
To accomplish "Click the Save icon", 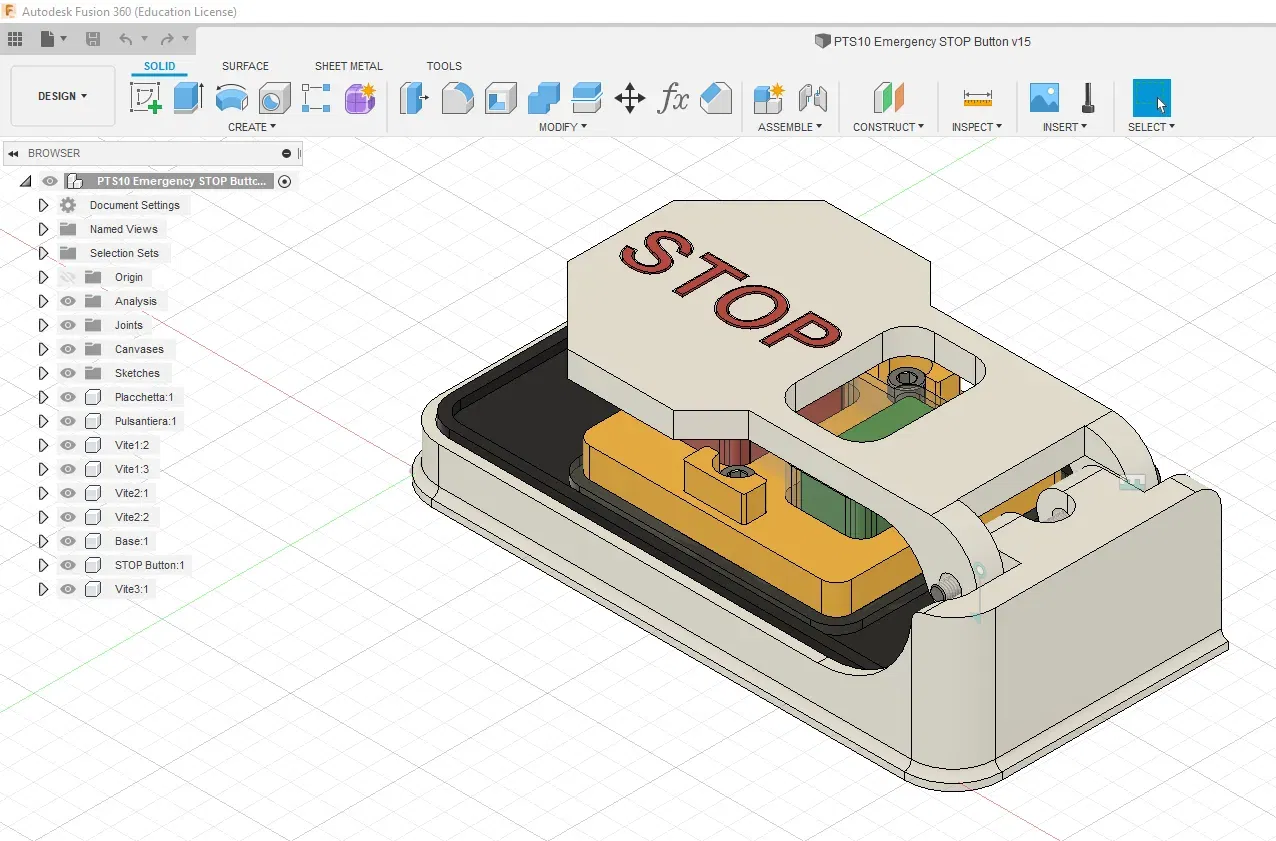I will click(93, 40).
